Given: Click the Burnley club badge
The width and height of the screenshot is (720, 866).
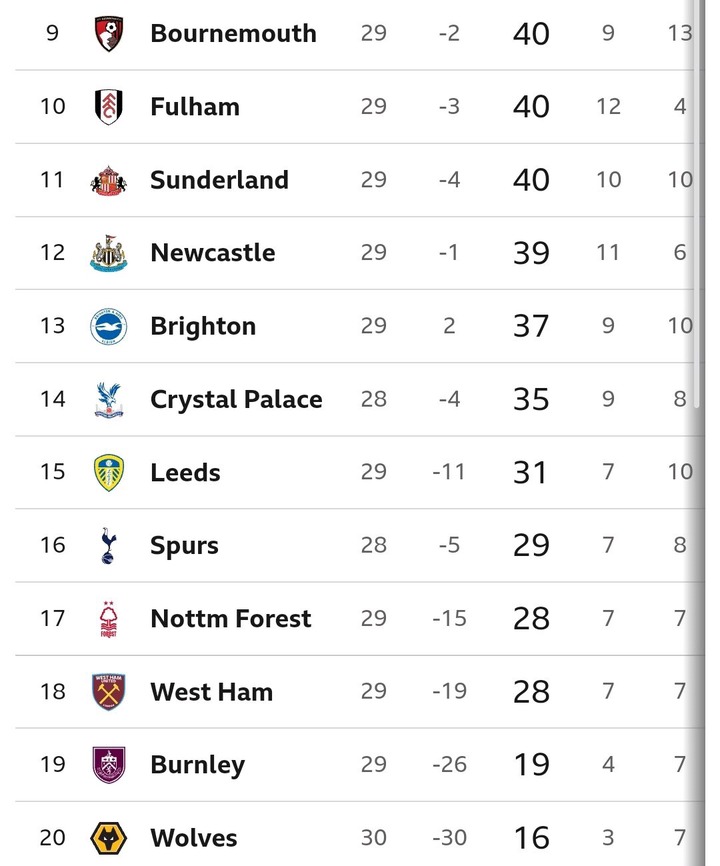Looking at the screenshot, I should click(x=108, y=765).
